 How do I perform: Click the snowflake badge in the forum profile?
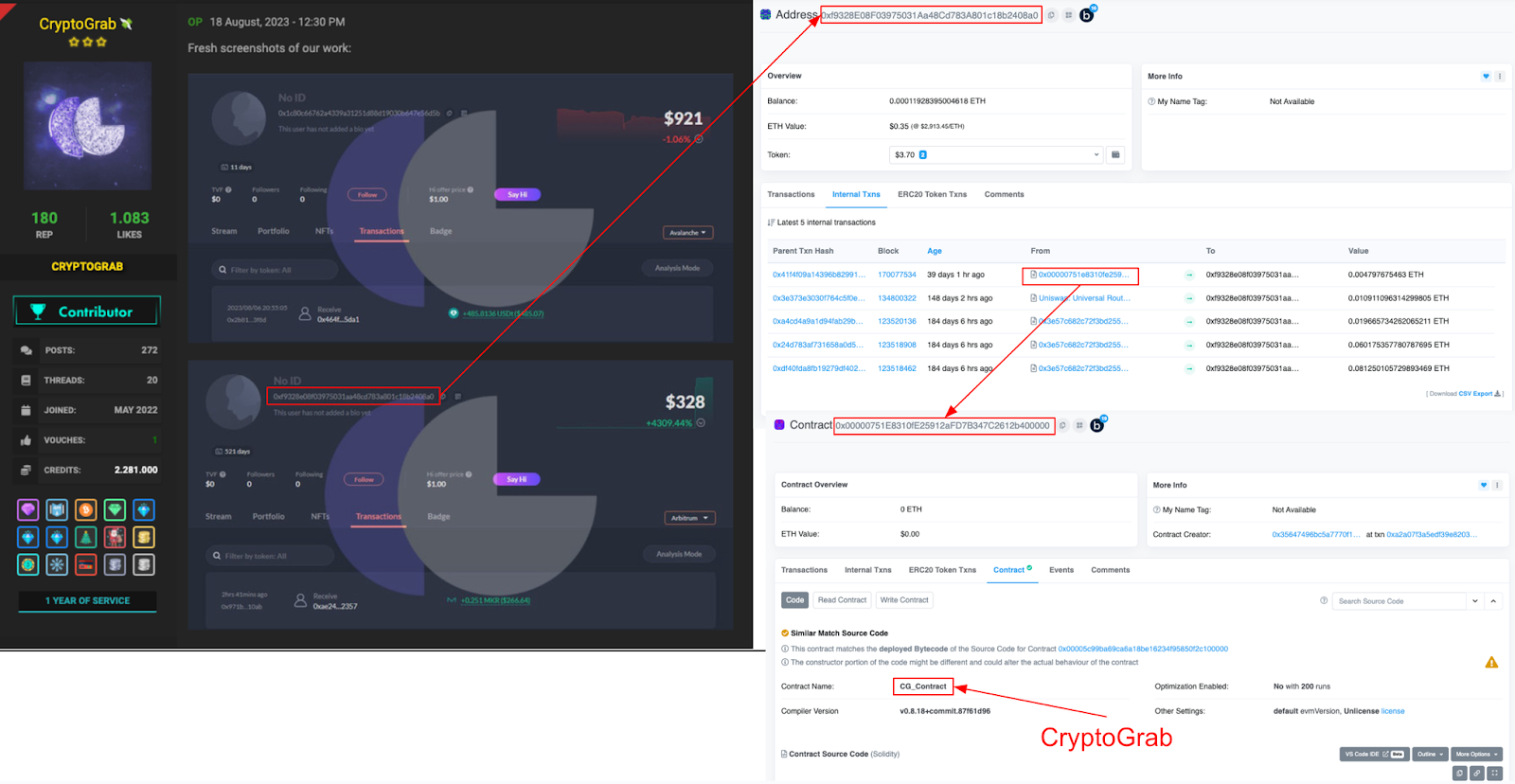pyautogui.click(x=57, y=565)
